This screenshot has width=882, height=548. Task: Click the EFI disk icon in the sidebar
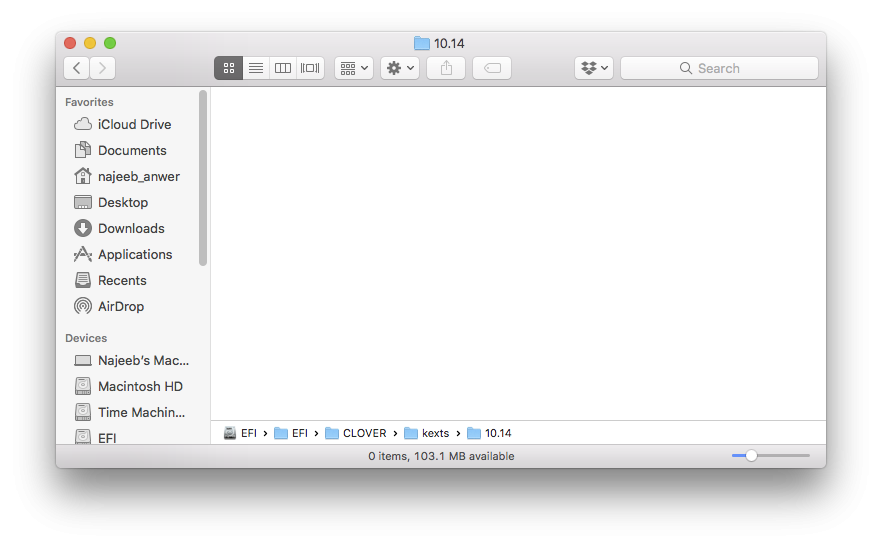click(83, 437)
